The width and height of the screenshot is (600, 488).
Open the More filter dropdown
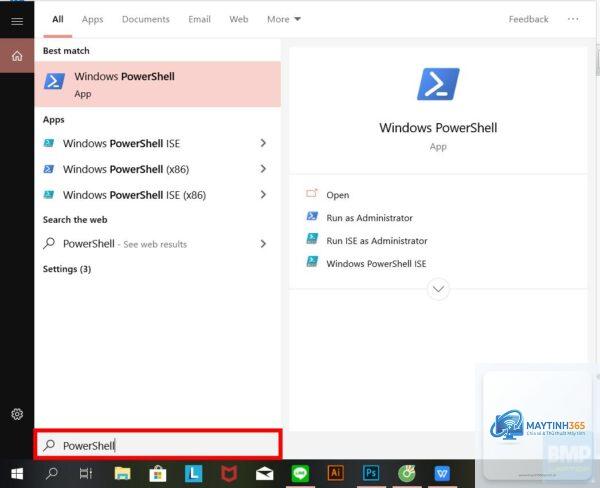(x=284, y=19)
